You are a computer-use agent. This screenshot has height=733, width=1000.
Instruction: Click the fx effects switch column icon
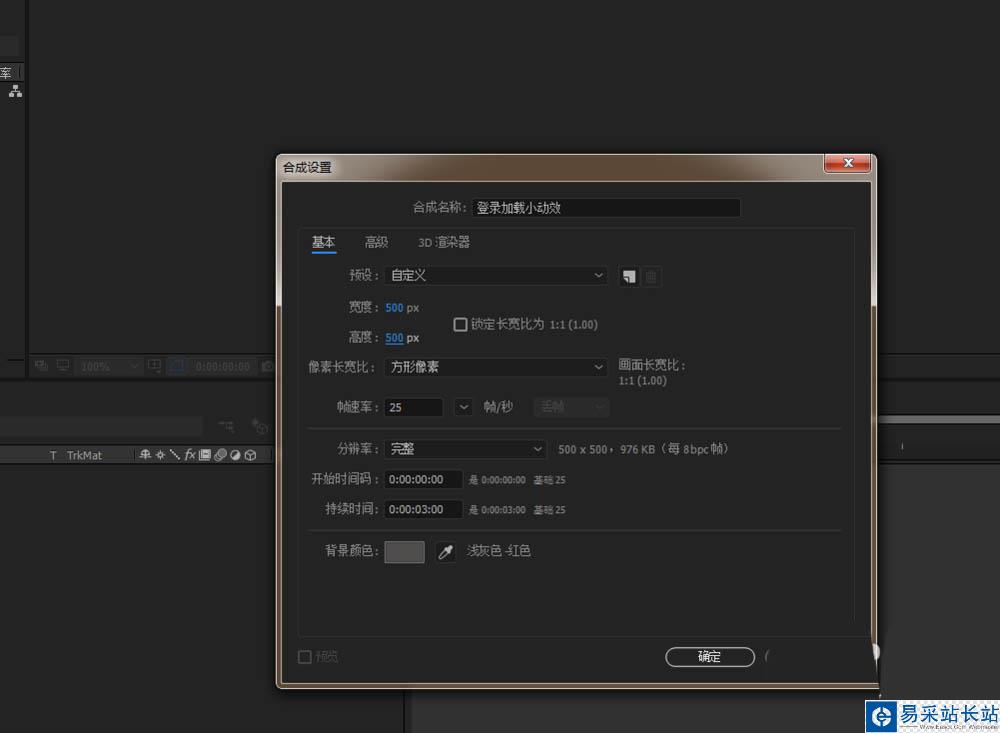(189, 455)
